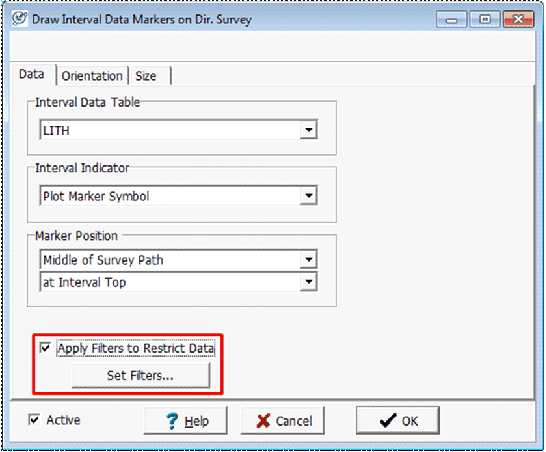Open the Middle of Survey Path dropdown arrow
Screen dimensions: 546x452
tap(309, 259)
